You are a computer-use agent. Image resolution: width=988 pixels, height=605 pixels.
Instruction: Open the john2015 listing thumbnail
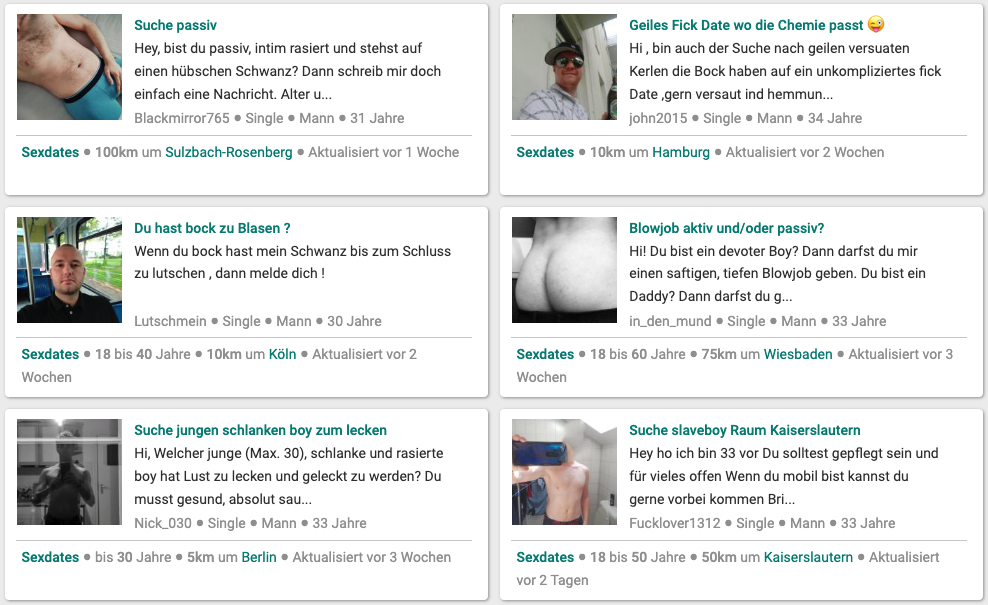click(x=565, y=67)
